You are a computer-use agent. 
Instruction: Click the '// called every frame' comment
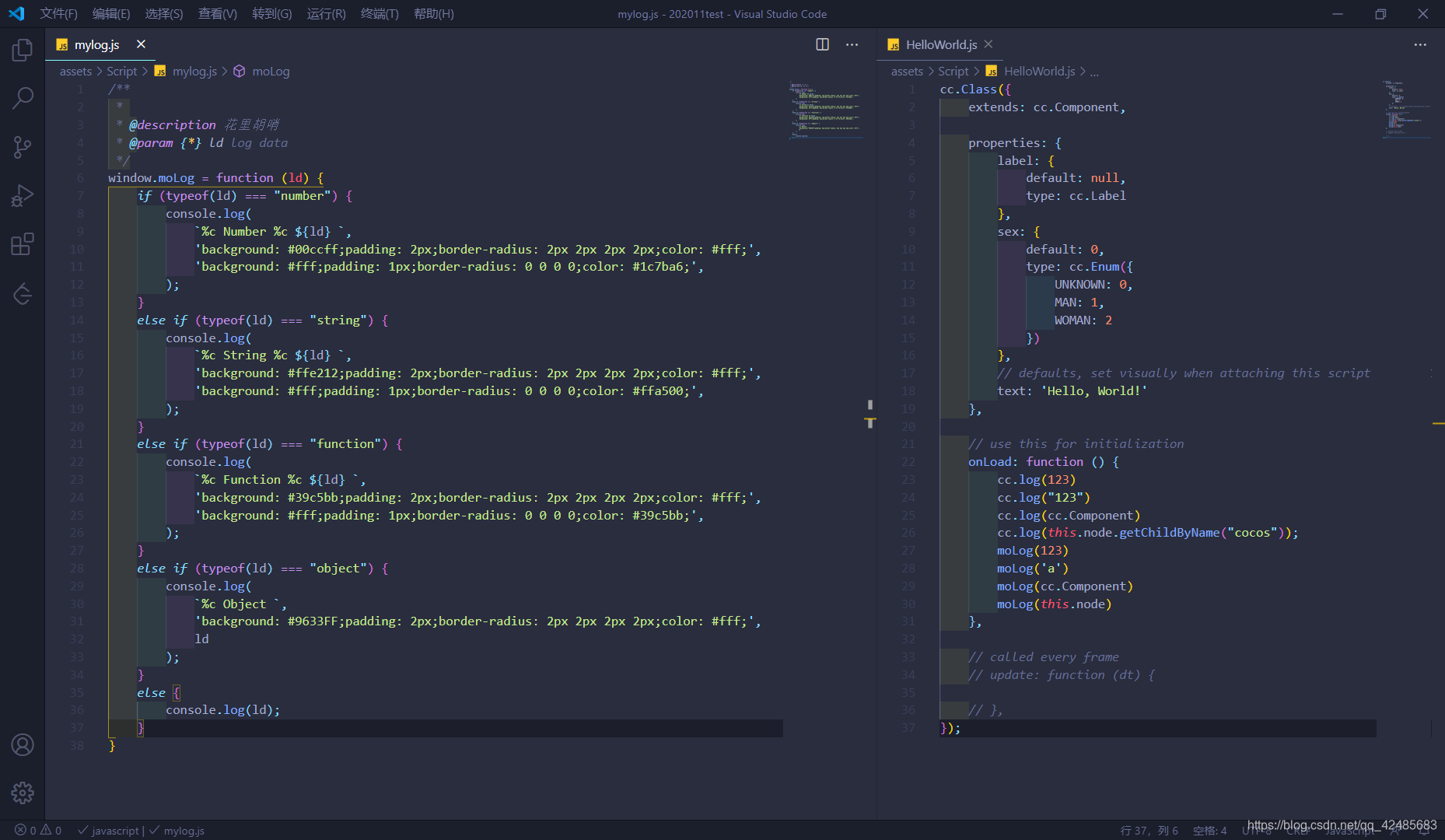tap(1044, 656)
